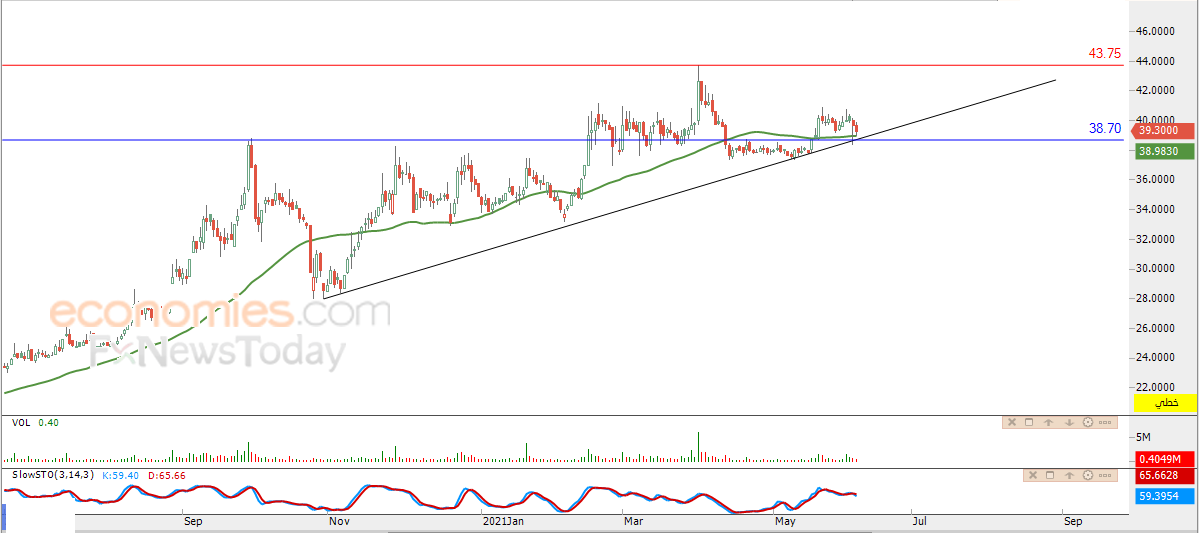Click the SlowSTO(3,14,3) indicator title
Image resolution: width=1199 pixels, height=533 pixels.
click(51, 475)
